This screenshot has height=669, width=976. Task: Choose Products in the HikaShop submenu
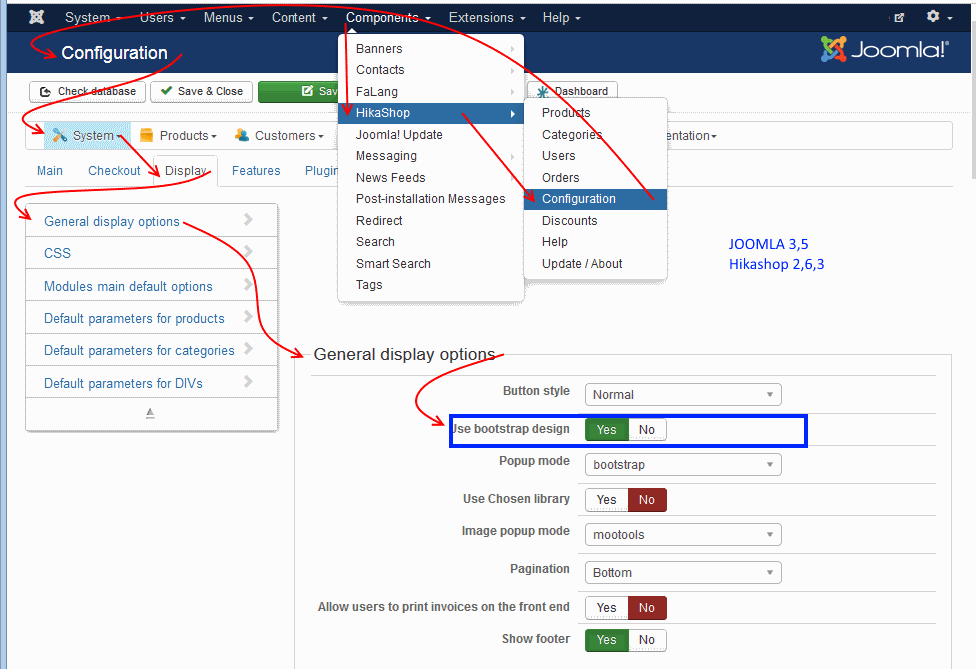pos(596,113)
